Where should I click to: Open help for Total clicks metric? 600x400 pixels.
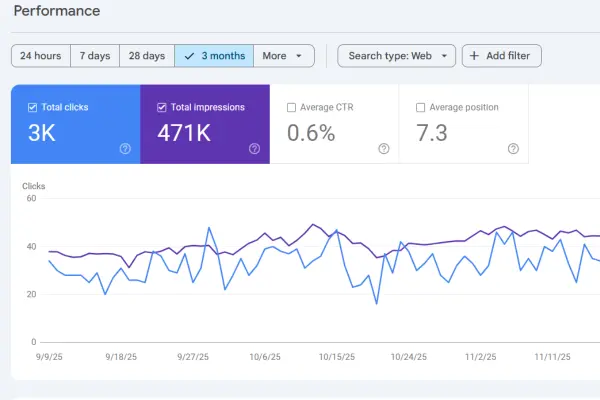(125, 149)
